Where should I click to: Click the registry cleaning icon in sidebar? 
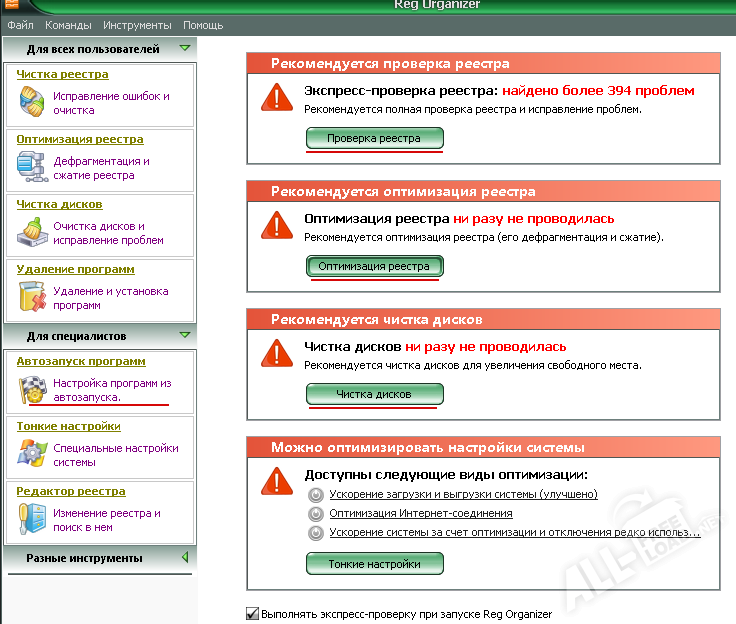pyautogui.click(x=32, y=103)
